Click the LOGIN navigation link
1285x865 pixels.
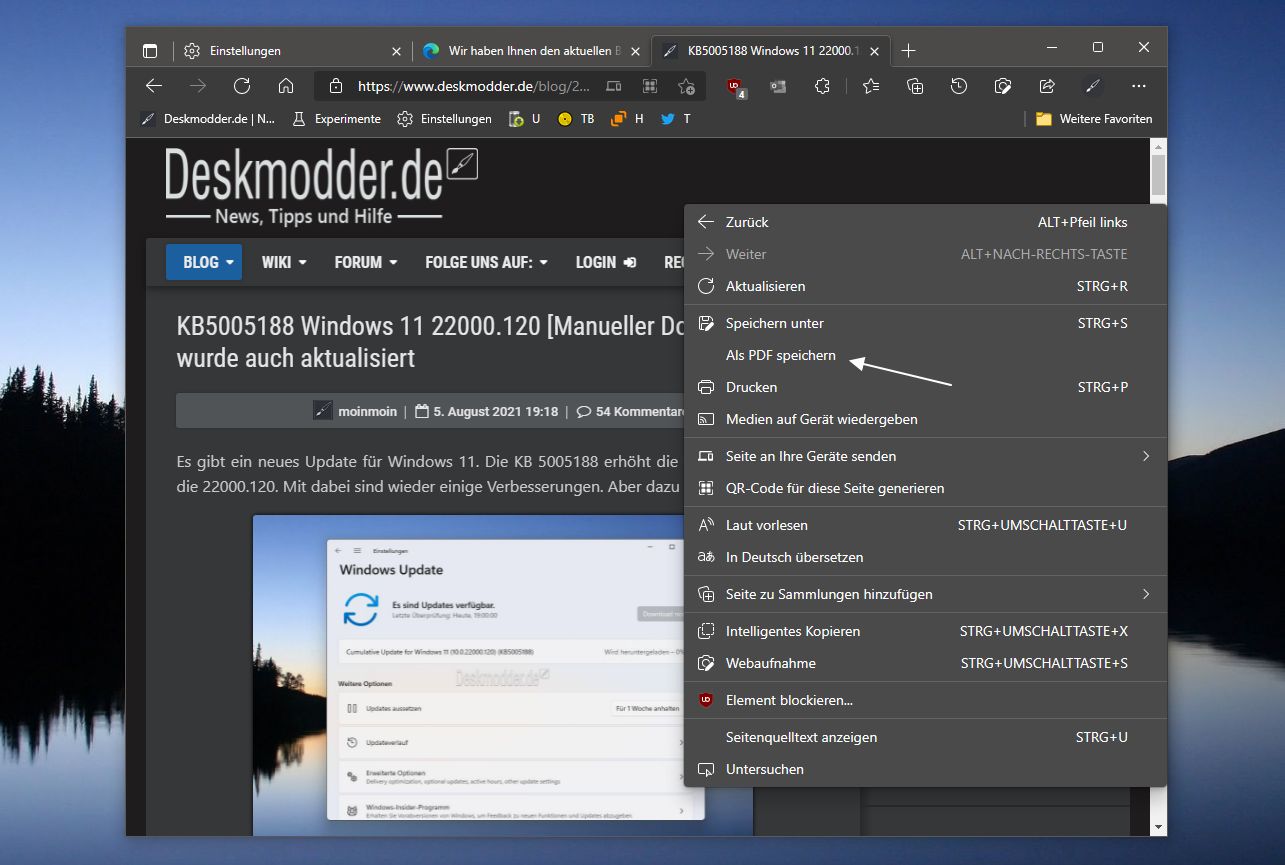tap(606, 262)
